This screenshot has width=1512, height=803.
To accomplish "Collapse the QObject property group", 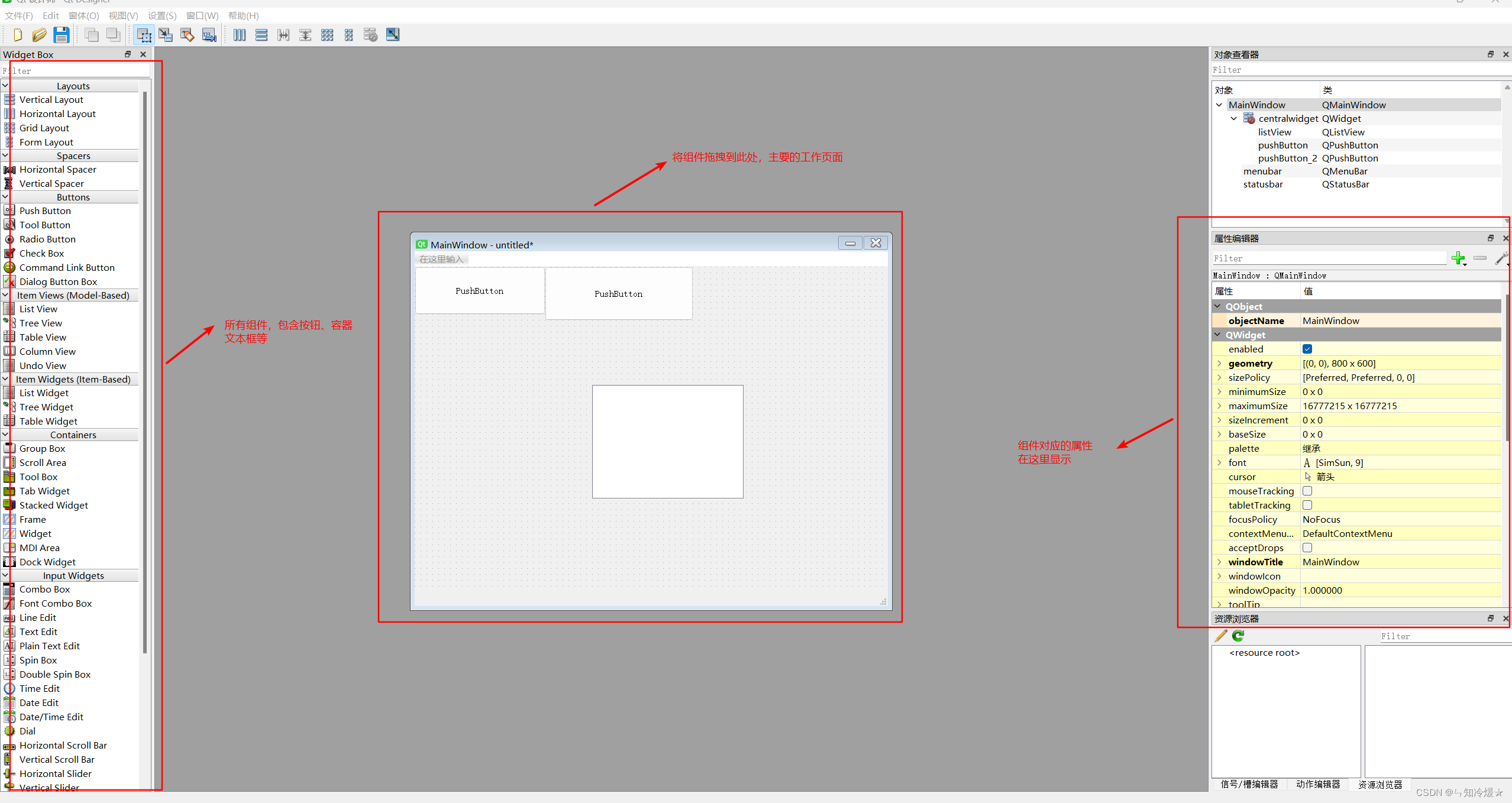I will (1217, 306).
